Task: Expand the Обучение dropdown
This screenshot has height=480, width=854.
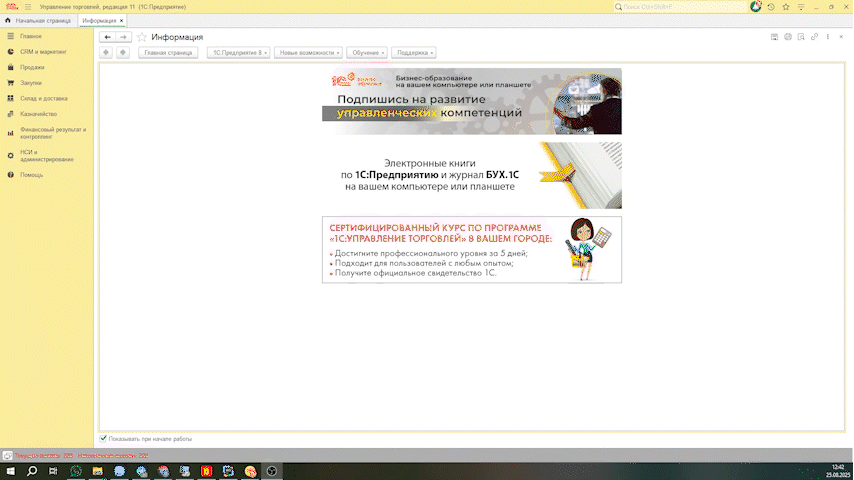Action: pyautogui.click(x=367, y=53)
